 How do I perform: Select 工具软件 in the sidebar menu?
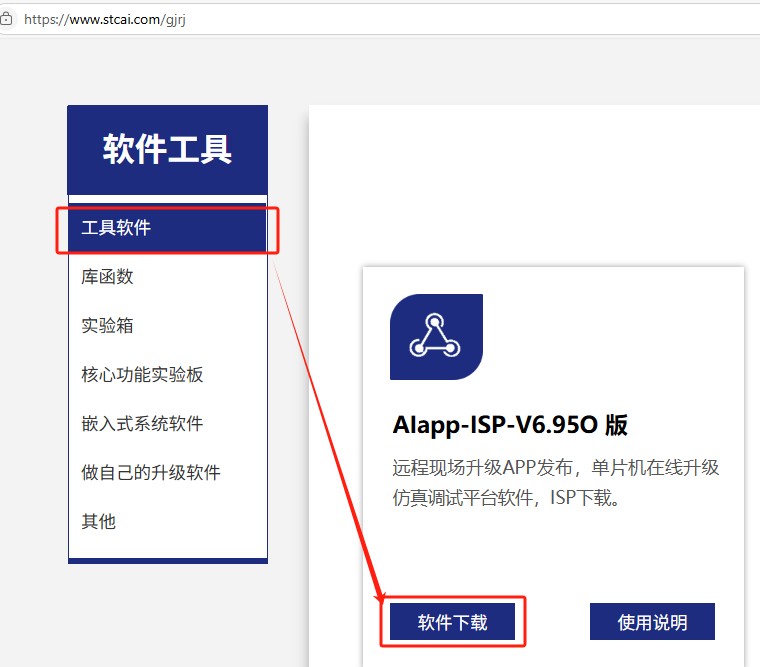click(x=168, y=228)
